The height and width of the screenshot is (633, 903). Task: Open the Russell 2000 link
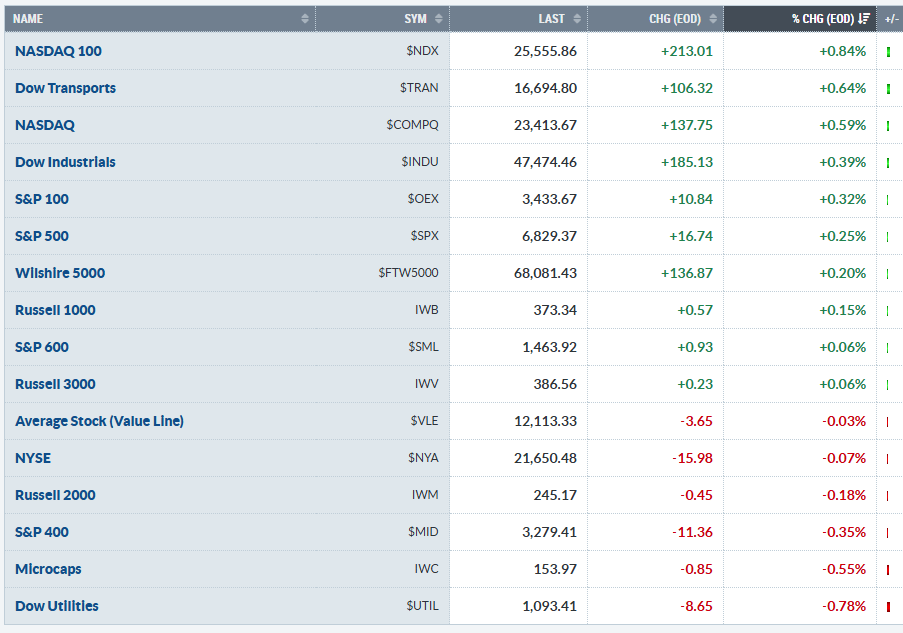click(x=55, y=495)
